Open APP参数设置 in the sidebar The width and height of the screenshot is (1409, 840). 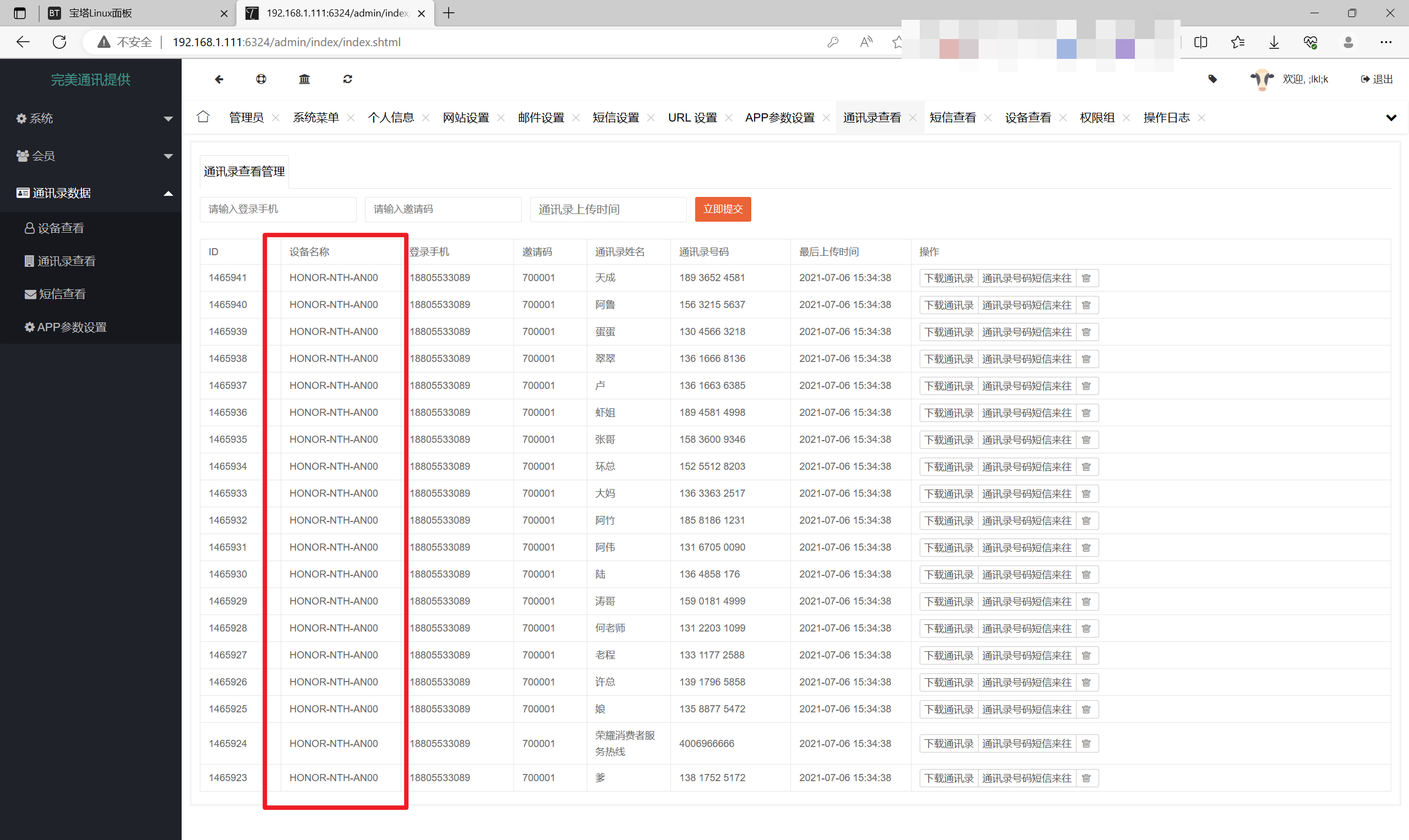(91, 327)
